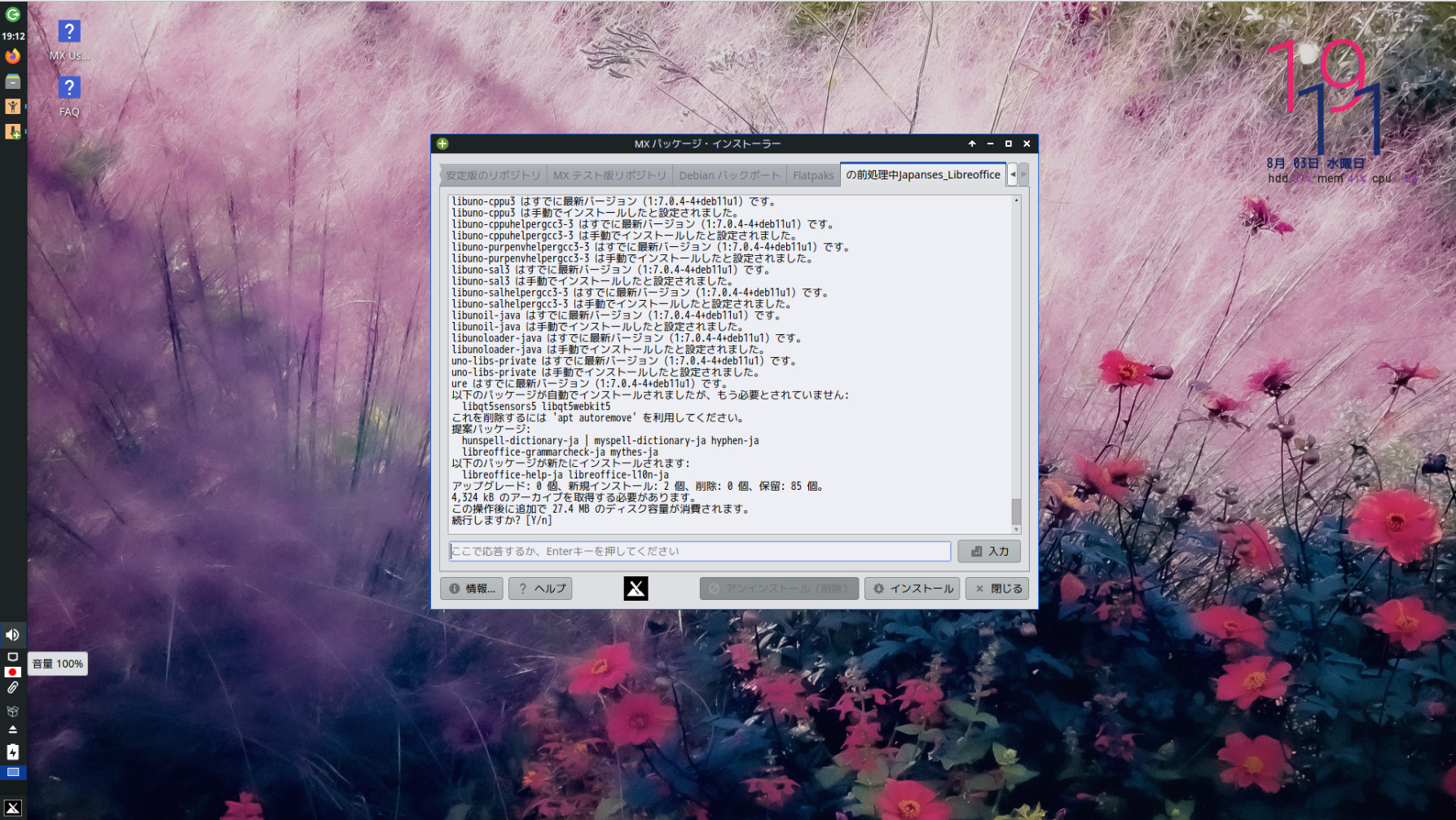The image size is (1456, 820).
Task: Click the インストール button
Action: click(913, 589)
